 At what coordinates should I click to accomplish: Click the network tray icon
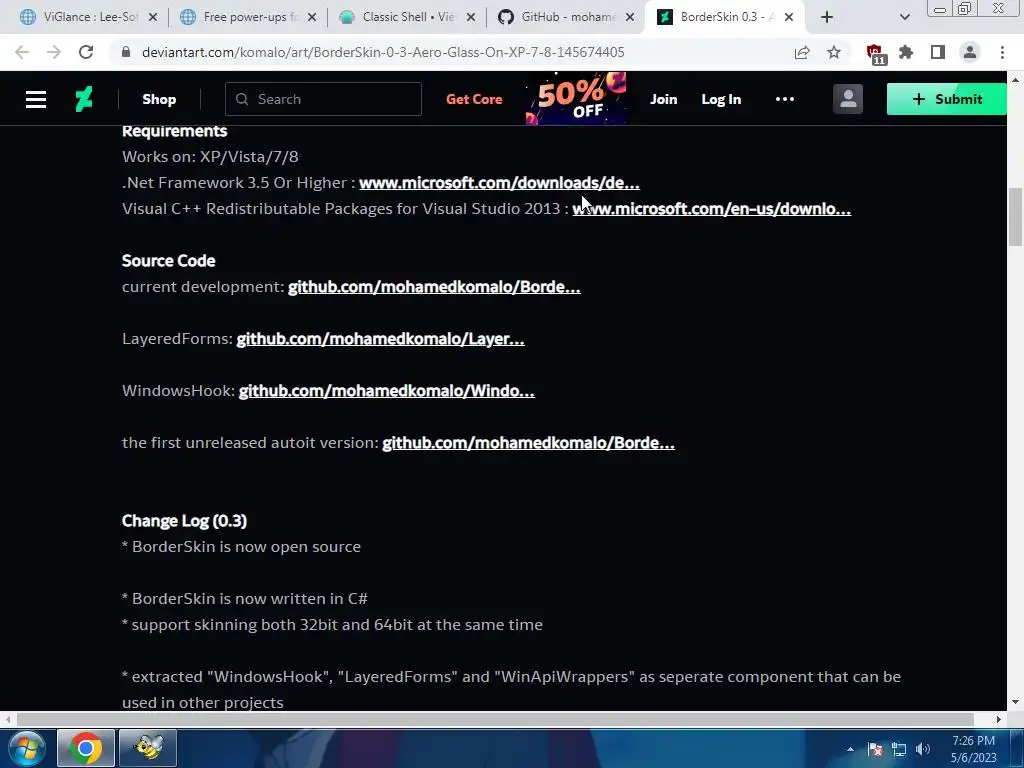(899, 749)
